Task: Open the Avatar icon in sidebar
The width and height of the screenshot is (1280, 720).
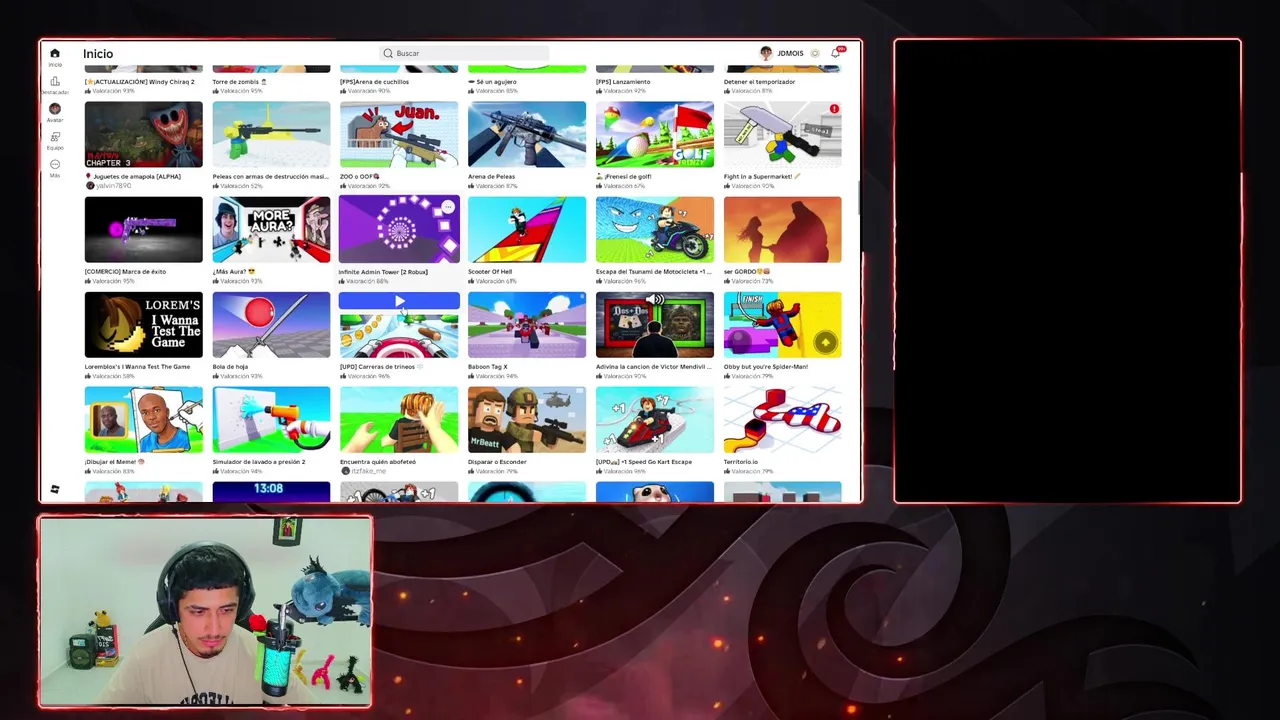Action: point(55,109)
